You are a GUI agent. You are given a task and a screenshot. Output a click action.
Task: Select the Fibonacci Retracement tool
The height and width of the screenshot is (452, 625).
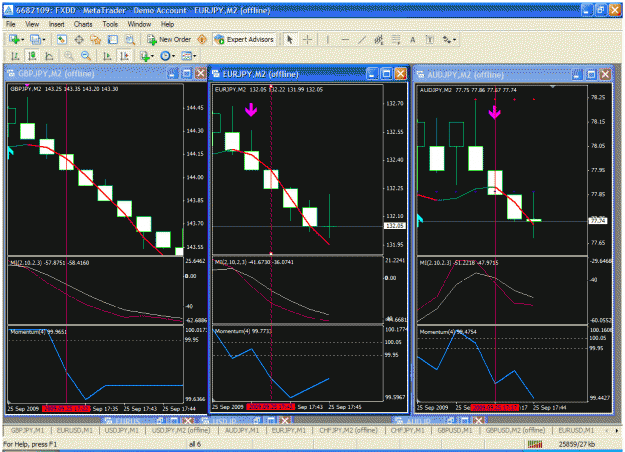coord(396,39)
